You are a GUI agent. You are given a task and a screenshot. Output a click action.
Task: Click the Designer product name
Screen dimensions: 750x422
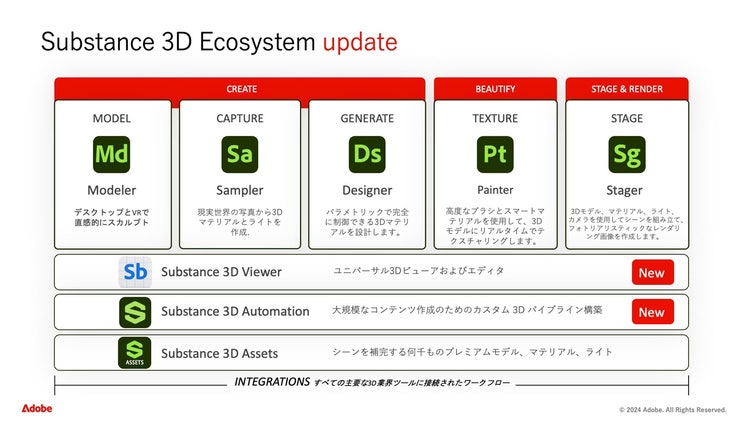(367, 190)
